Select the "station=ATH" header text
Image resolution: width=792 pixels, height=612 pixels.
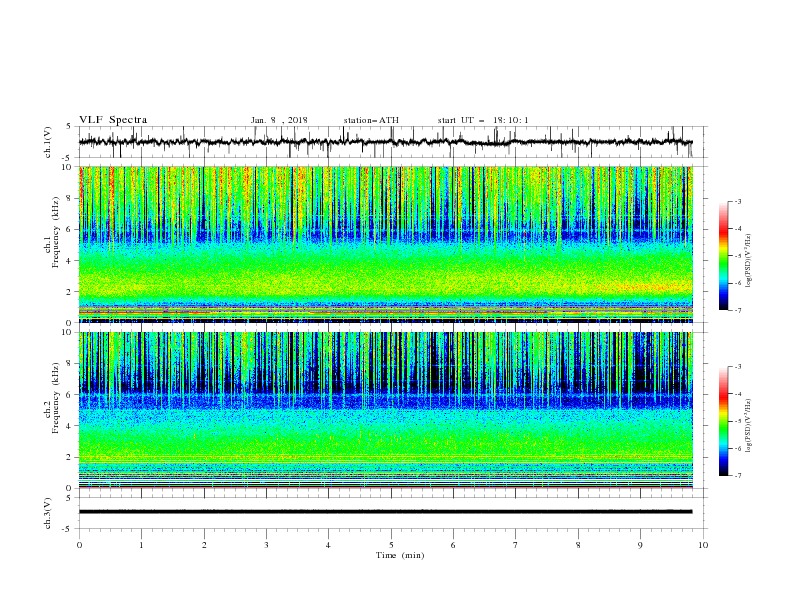(371, 120)
